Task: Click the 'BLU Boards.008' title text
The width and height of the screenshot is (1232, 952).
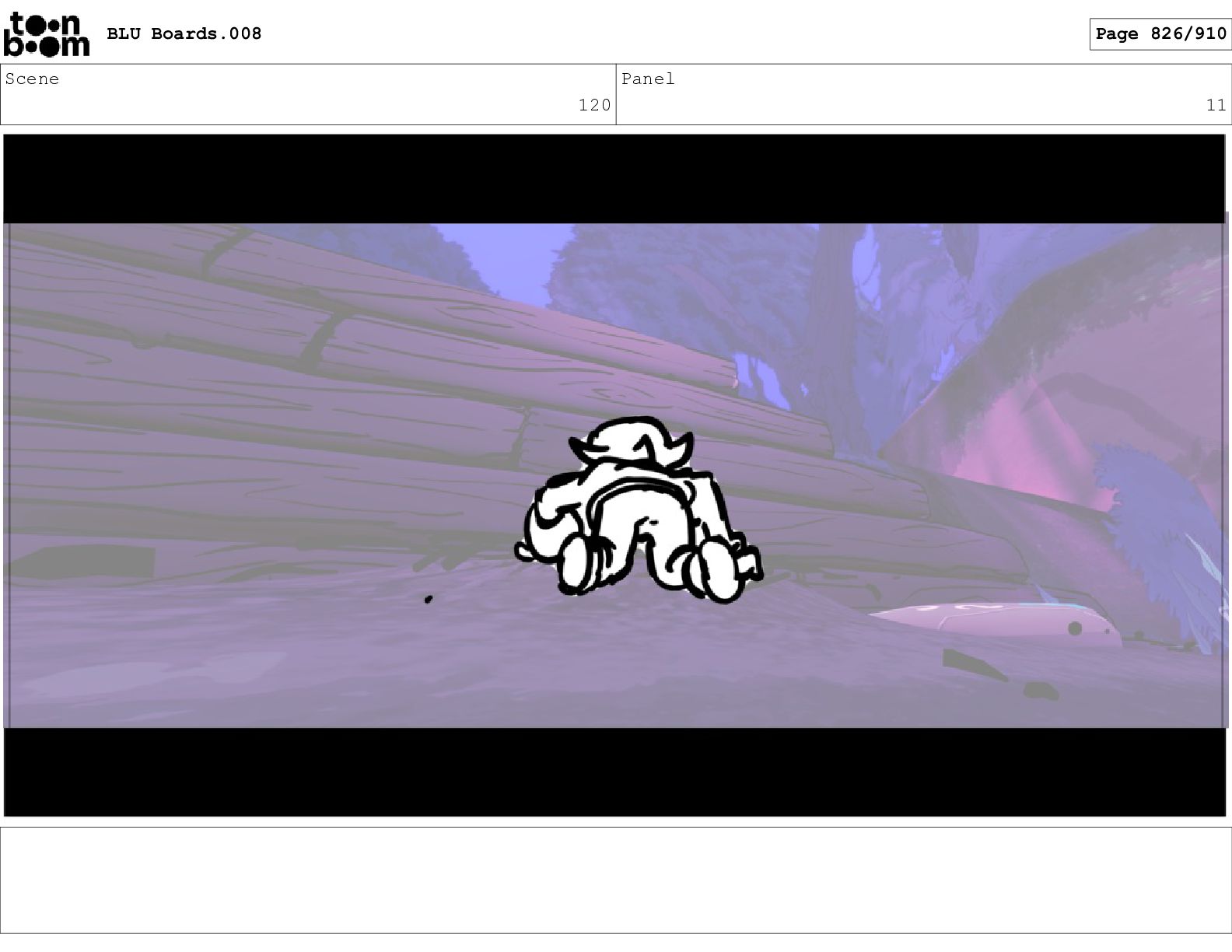Action: point(184,33)
